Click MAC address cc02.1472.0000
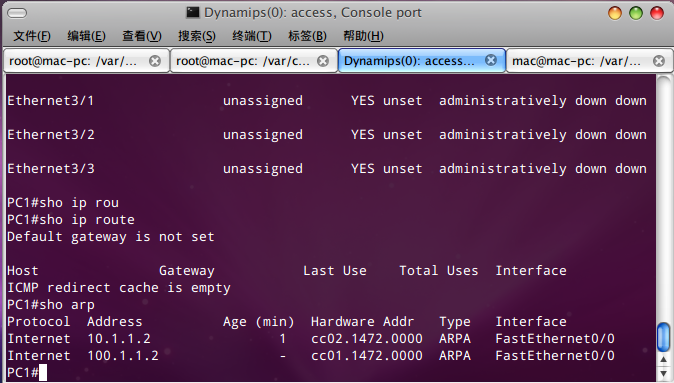This screenshot has height=383, width=674. point(367,339)
